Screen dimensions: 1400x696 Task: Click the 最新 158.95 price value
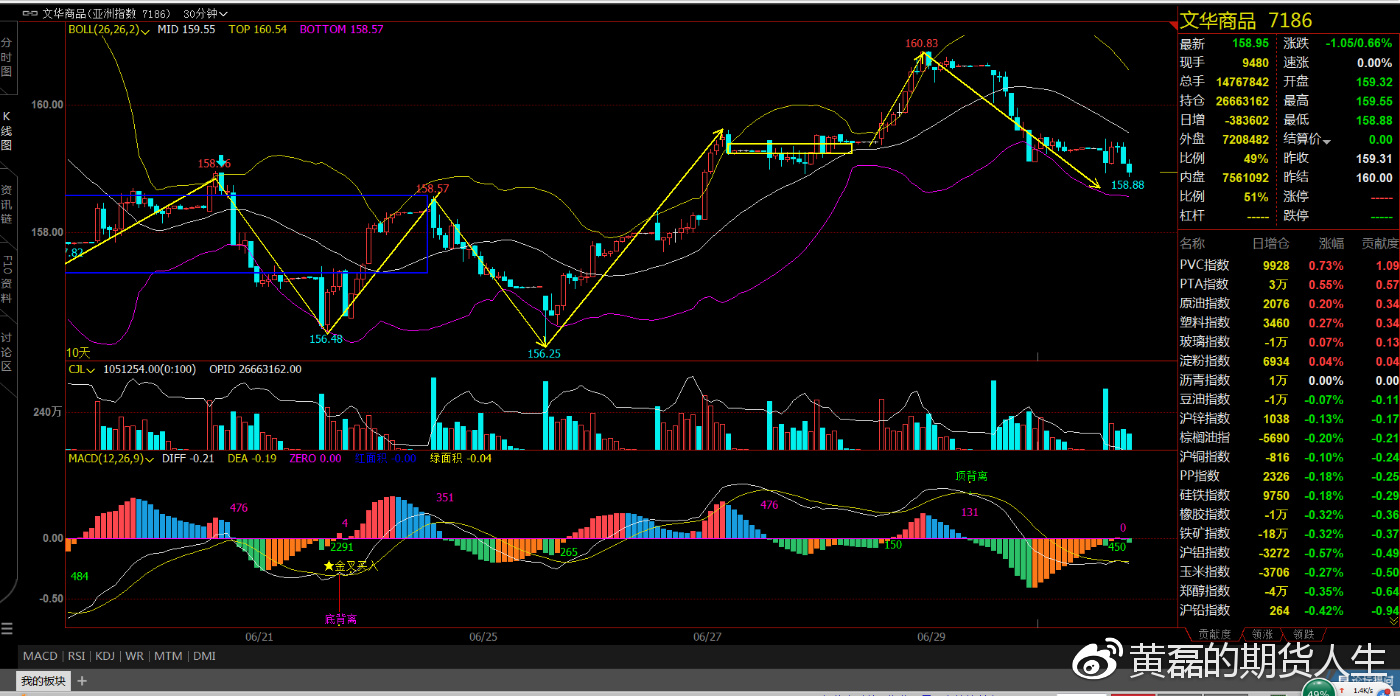click(x=1251, y=44)
